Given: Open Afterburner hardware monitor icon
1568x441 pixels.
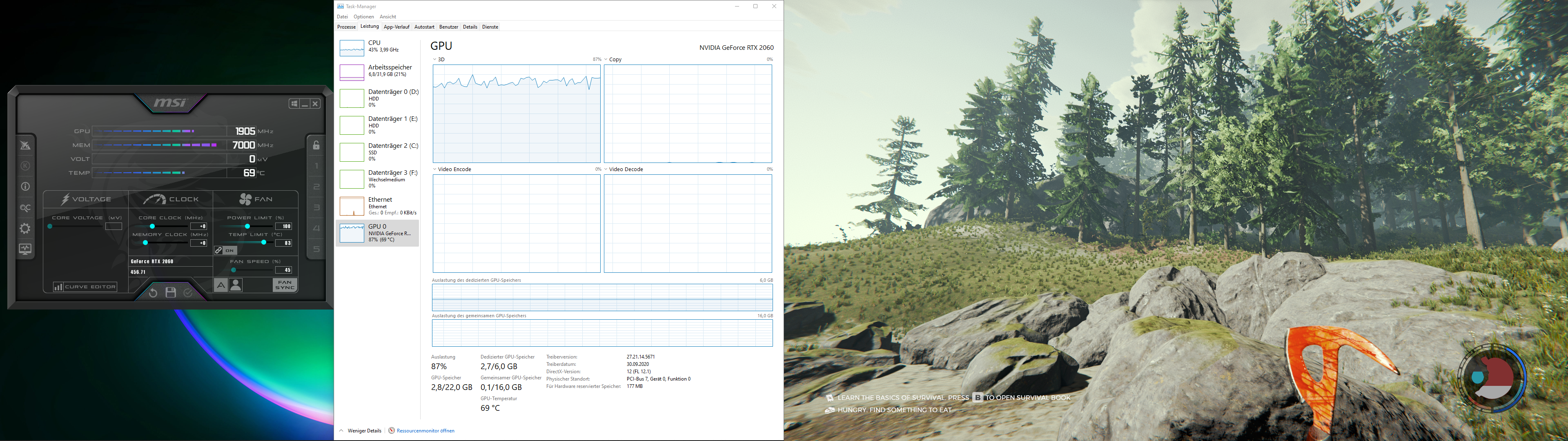Looking at the screenshot, I should (x=25, y=249).
